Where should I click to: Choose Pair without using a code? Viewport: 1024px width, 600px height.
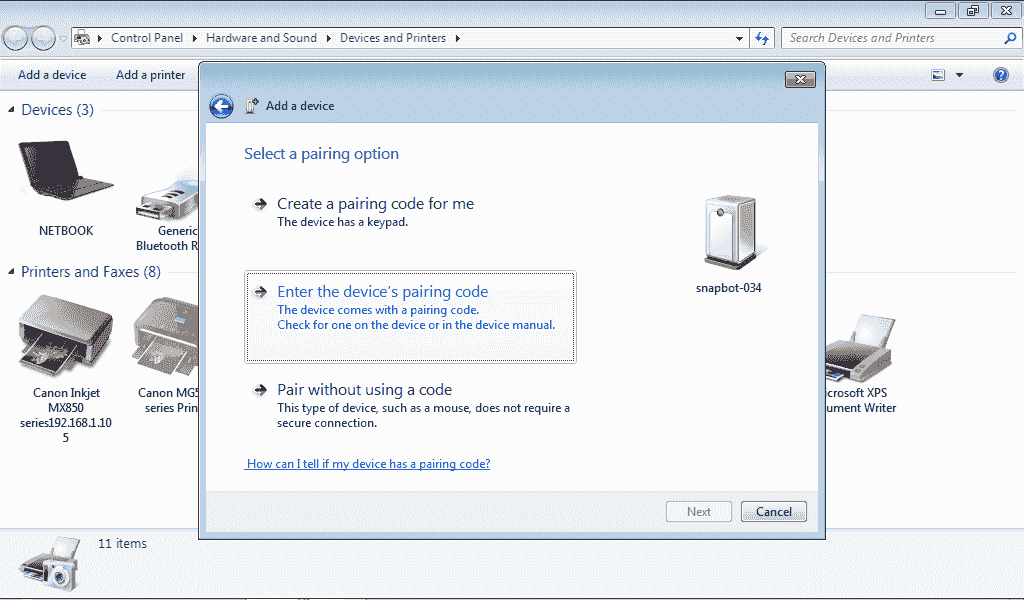[x=364, y=390]
